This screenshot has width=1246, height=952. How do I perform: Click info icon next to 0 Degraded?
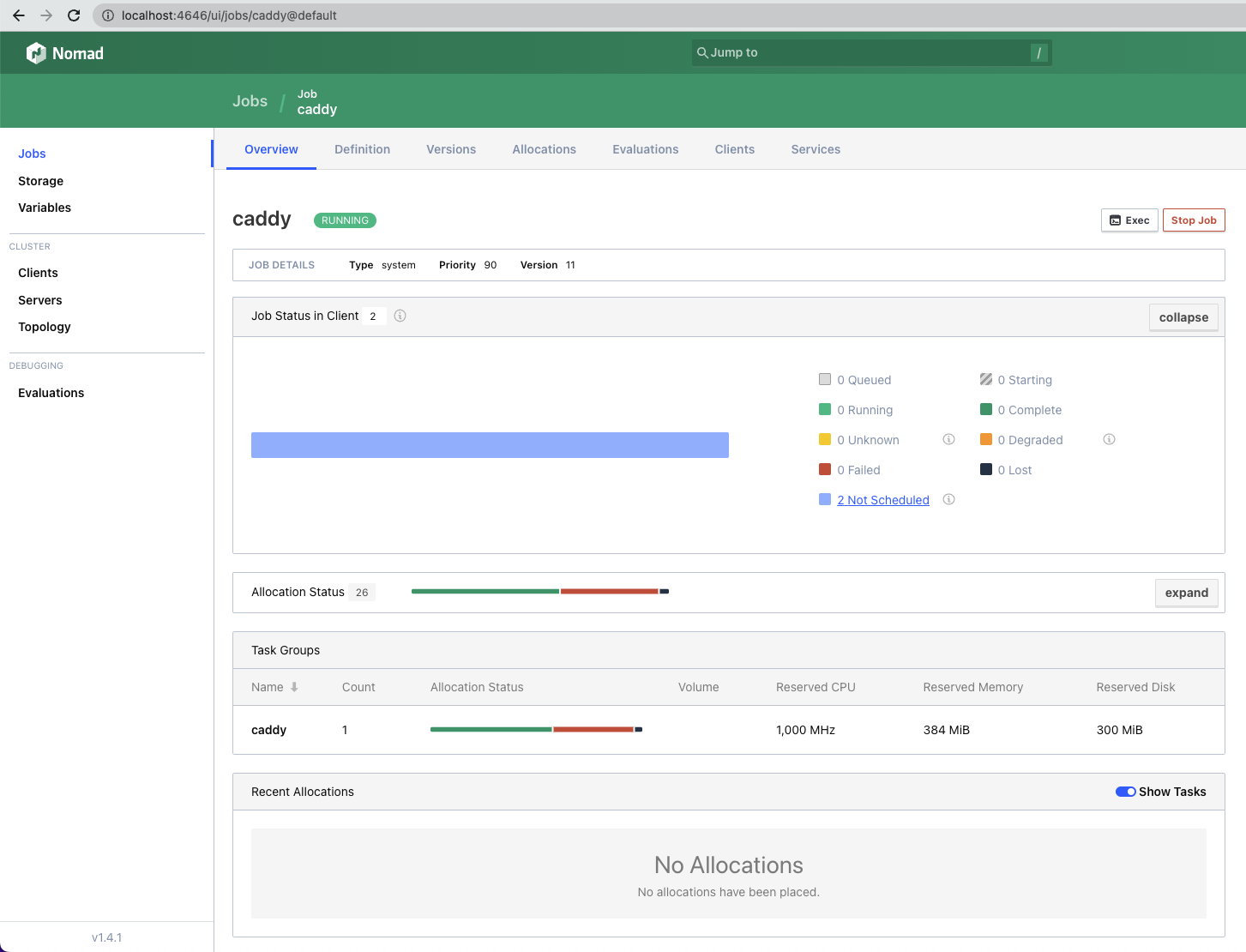click(1109, 439)
